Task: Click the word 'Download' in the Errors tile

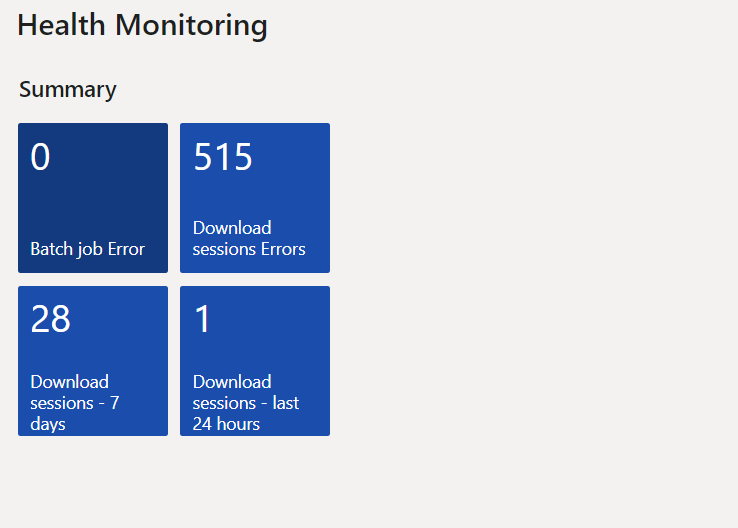Action: pos(232,228)
